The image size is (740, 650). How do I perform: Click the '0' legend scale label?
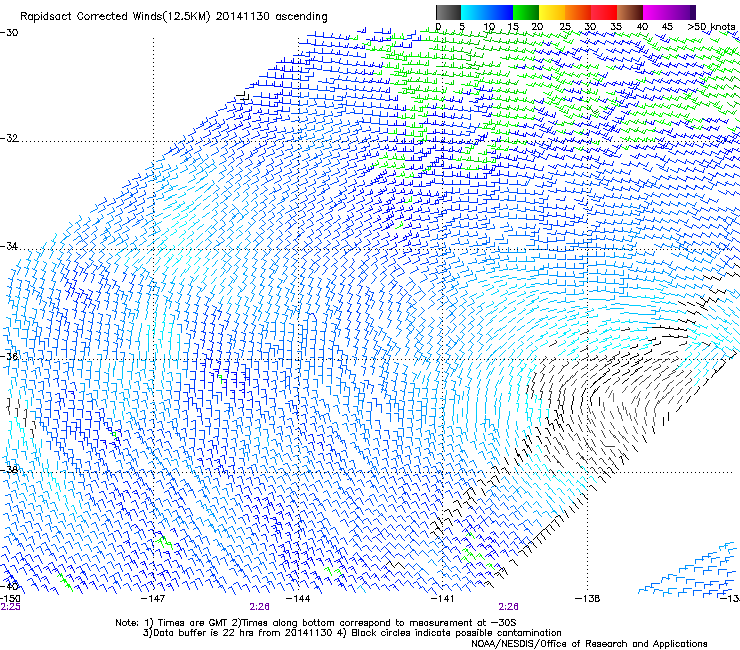click(x=438, y=27)
